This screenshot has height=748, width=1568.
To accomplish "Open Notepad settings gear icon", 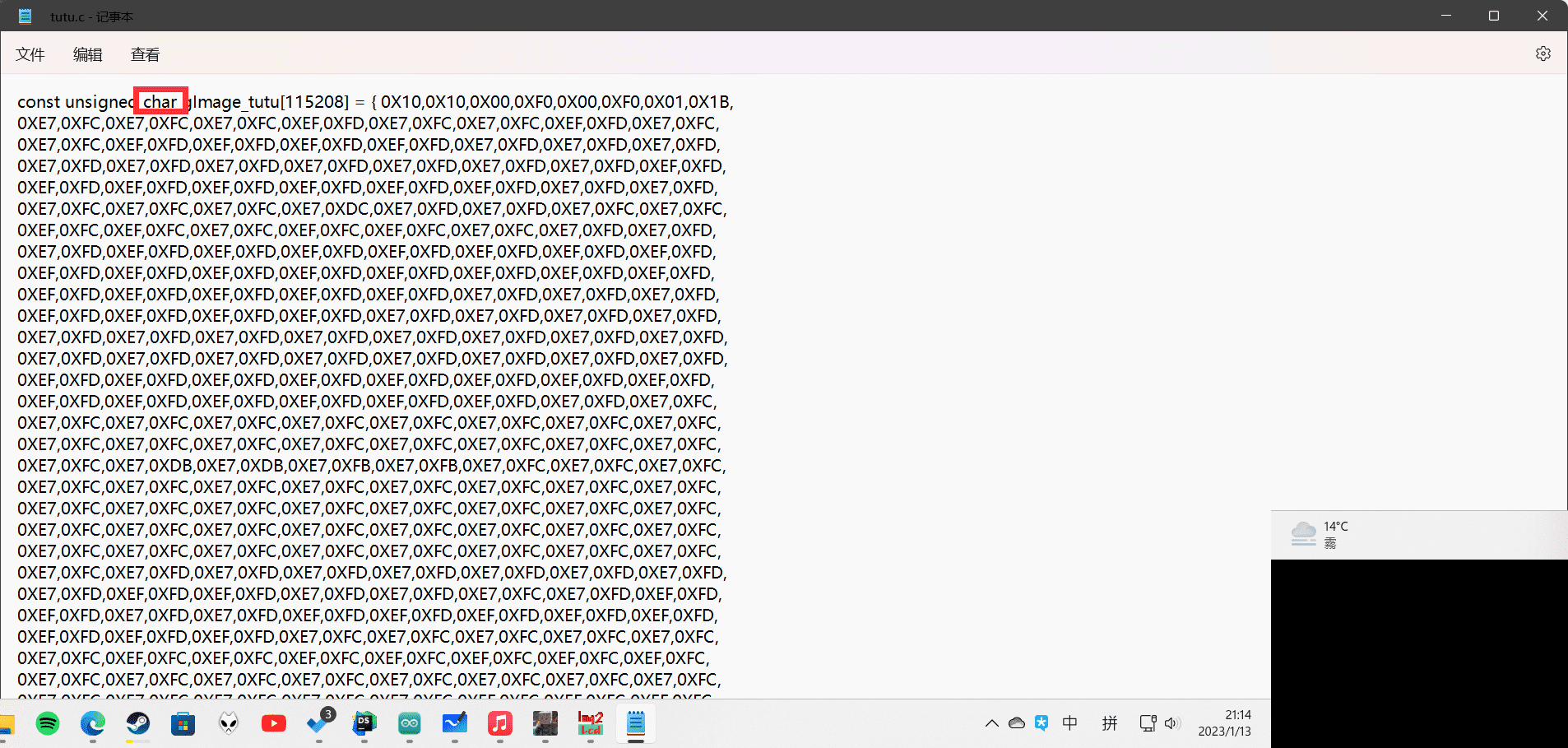I will 1542,53.
